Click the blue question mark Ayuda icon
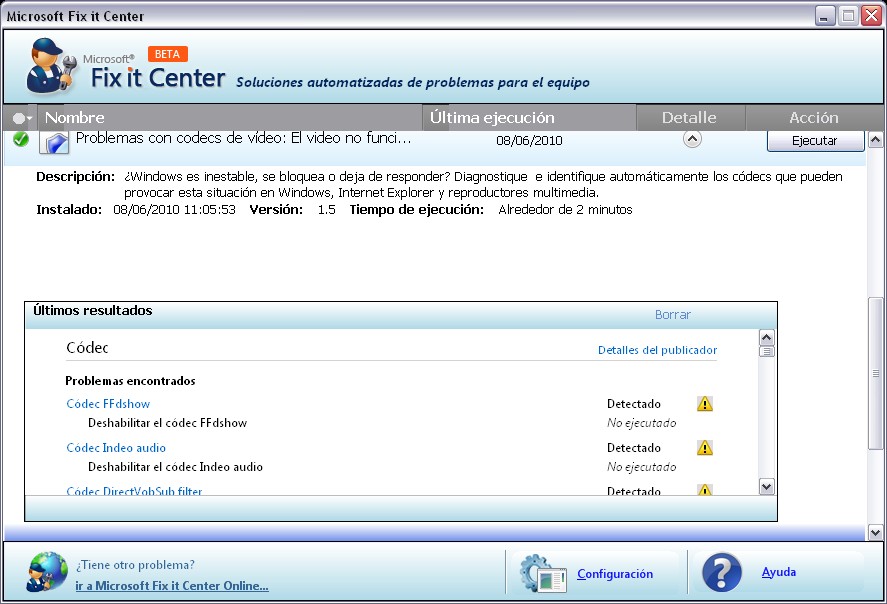Image resolution: width=887 pixels, height=604 pixels. 722,572
